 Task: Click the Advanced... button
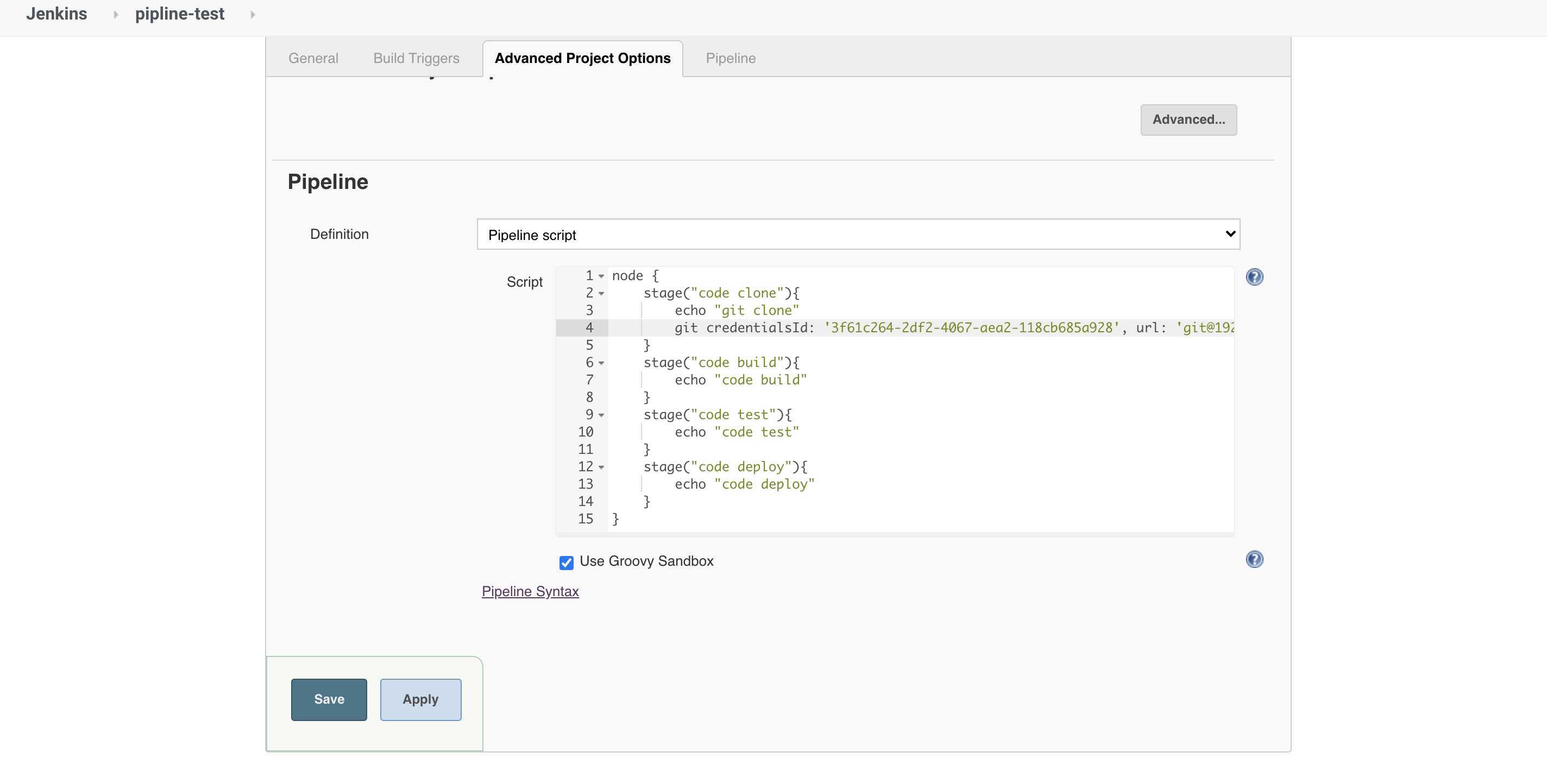(1188, 119)
